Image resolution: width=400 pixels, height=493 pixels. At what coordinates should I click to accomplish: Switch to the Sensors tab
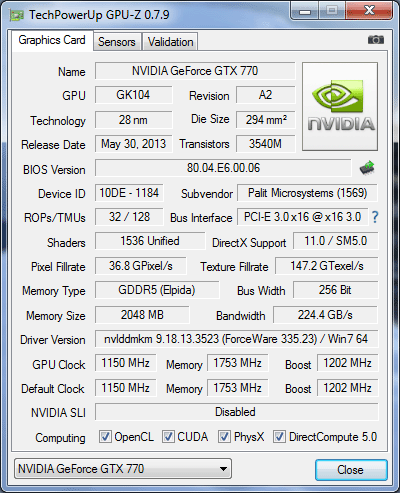pos(117,42)
